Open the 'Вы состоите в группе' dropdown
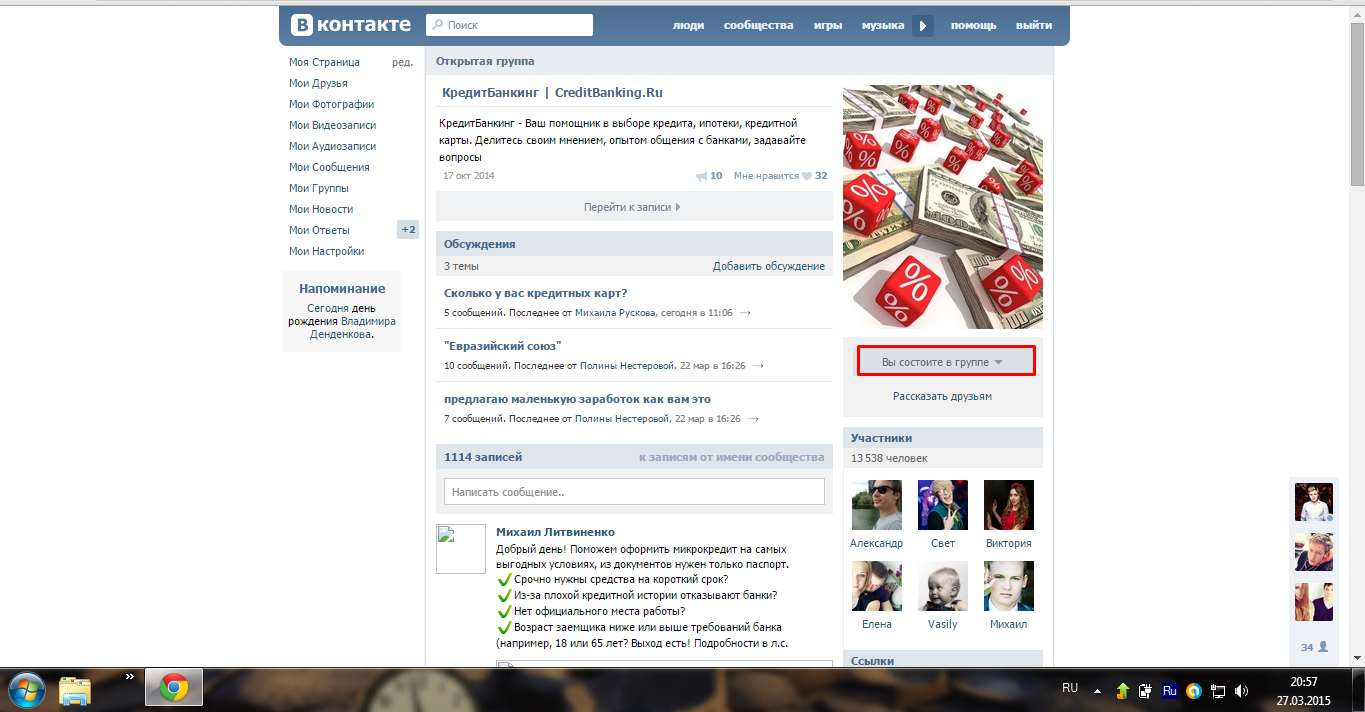1365x712 pixels. [945, 361]
